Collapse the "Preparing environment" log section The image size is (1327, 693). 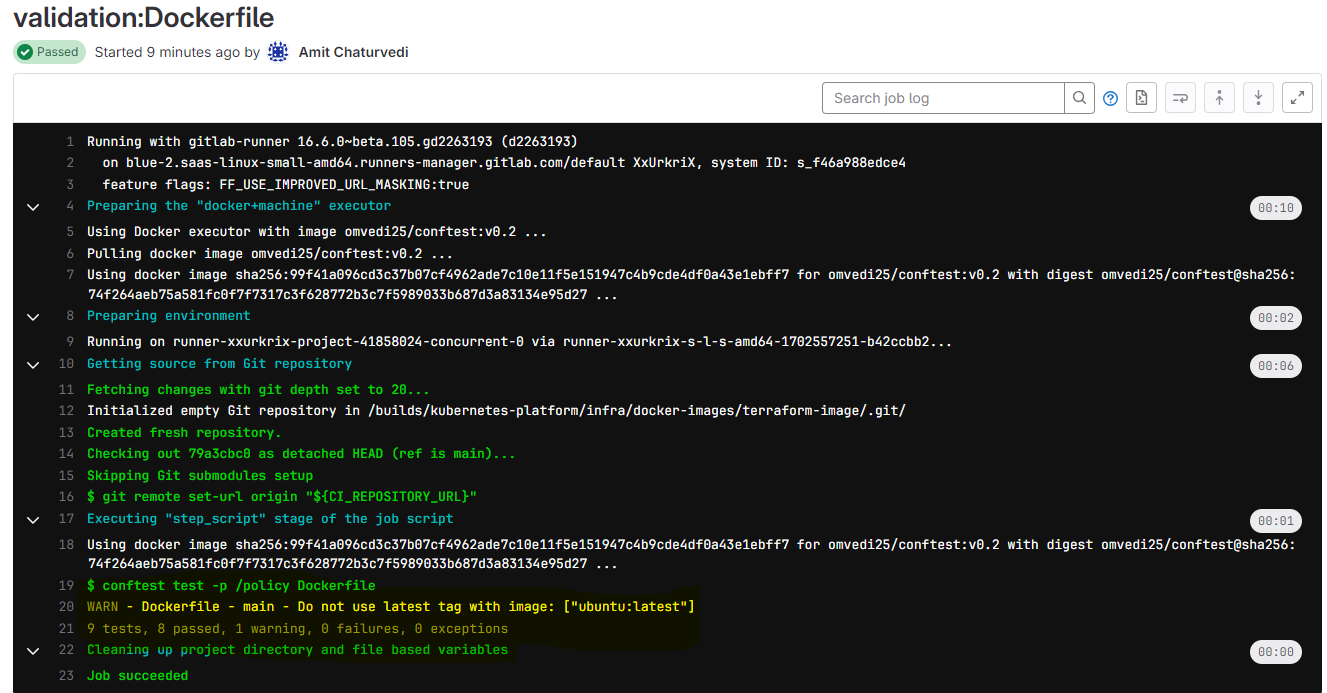pyautogui.click(x=33, y=317)
